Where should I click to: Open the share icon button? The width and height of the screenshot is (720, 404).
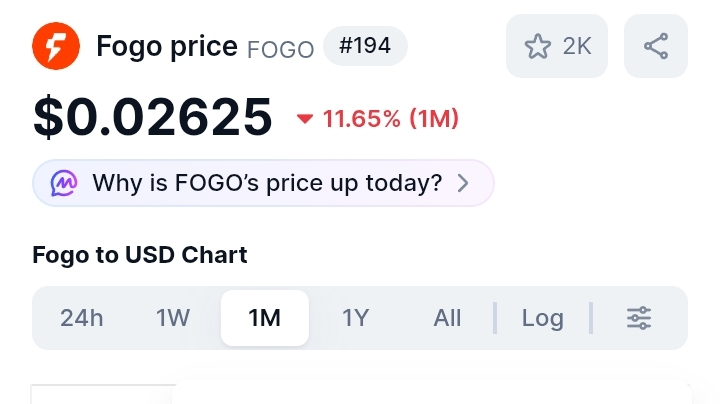pyautogui.click(x=656, y=46)
